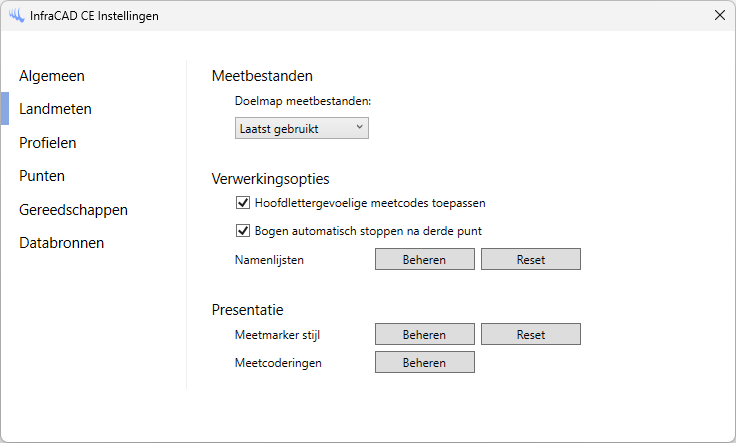Open the Doelmap meetbestanden dropdown
The height and width of the screenshot is (443, 736).
[x=300, y=128]
